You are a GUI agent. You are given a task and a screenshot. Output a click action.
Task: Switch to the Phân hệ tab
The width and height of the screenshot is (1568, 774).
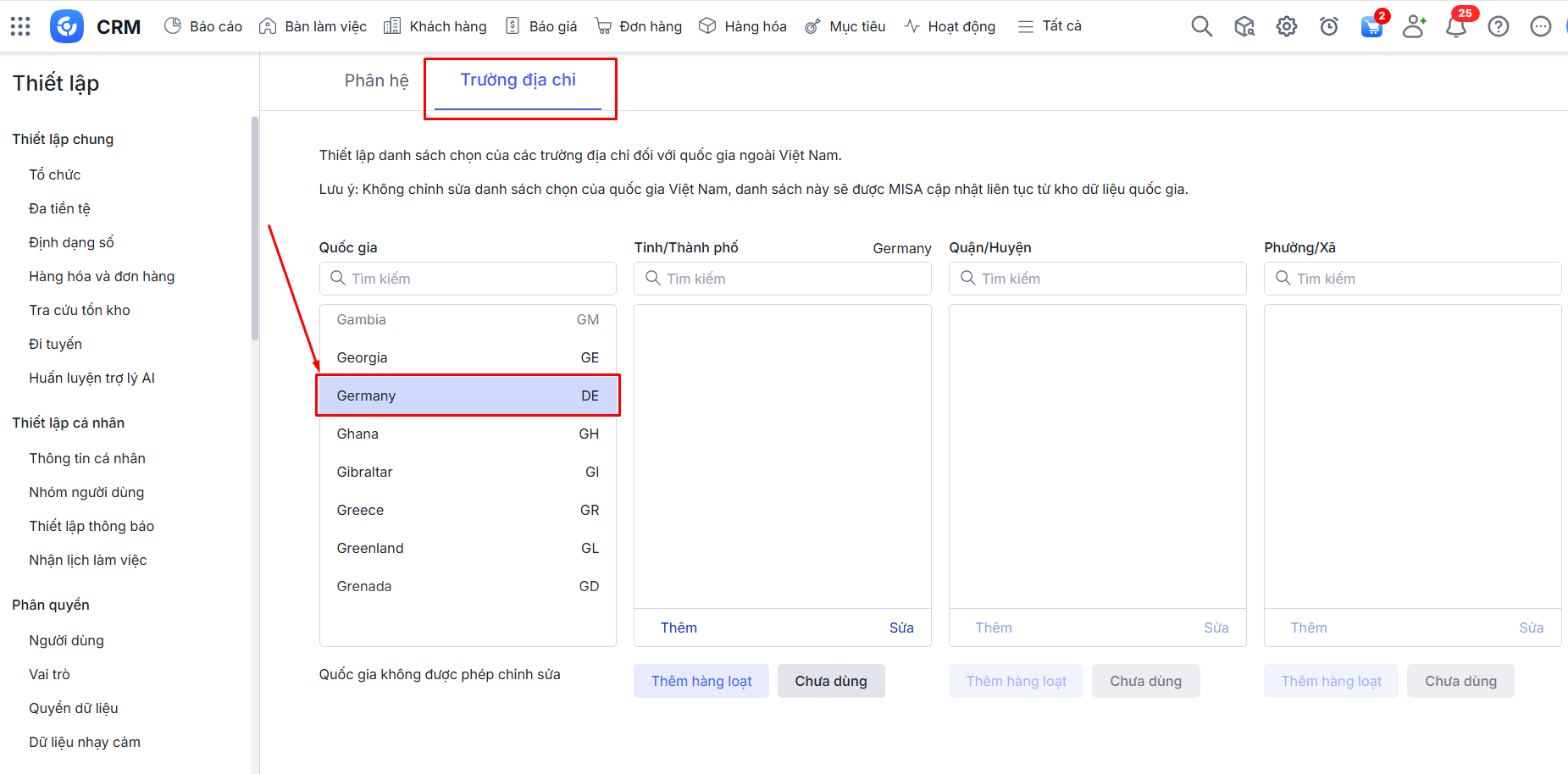click(376, 80)
